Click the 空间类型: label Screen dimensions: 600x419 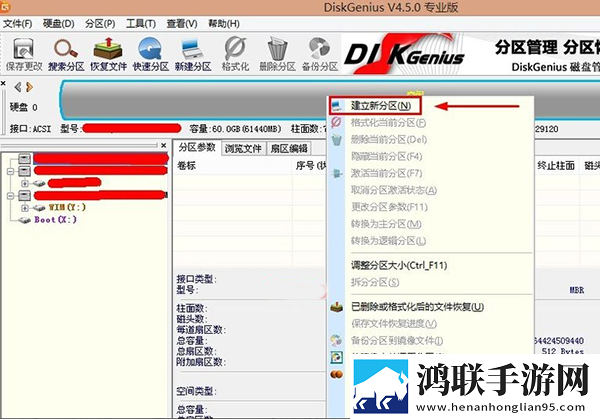197,391
